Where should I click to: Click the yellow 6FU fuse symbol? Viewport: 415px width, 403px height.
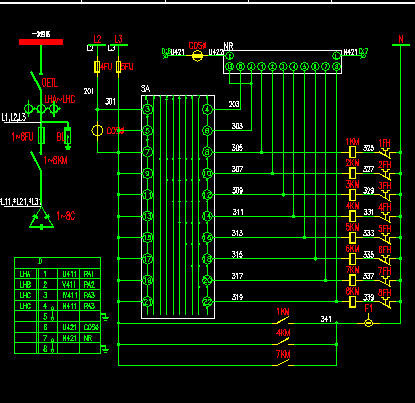(118, 67)
